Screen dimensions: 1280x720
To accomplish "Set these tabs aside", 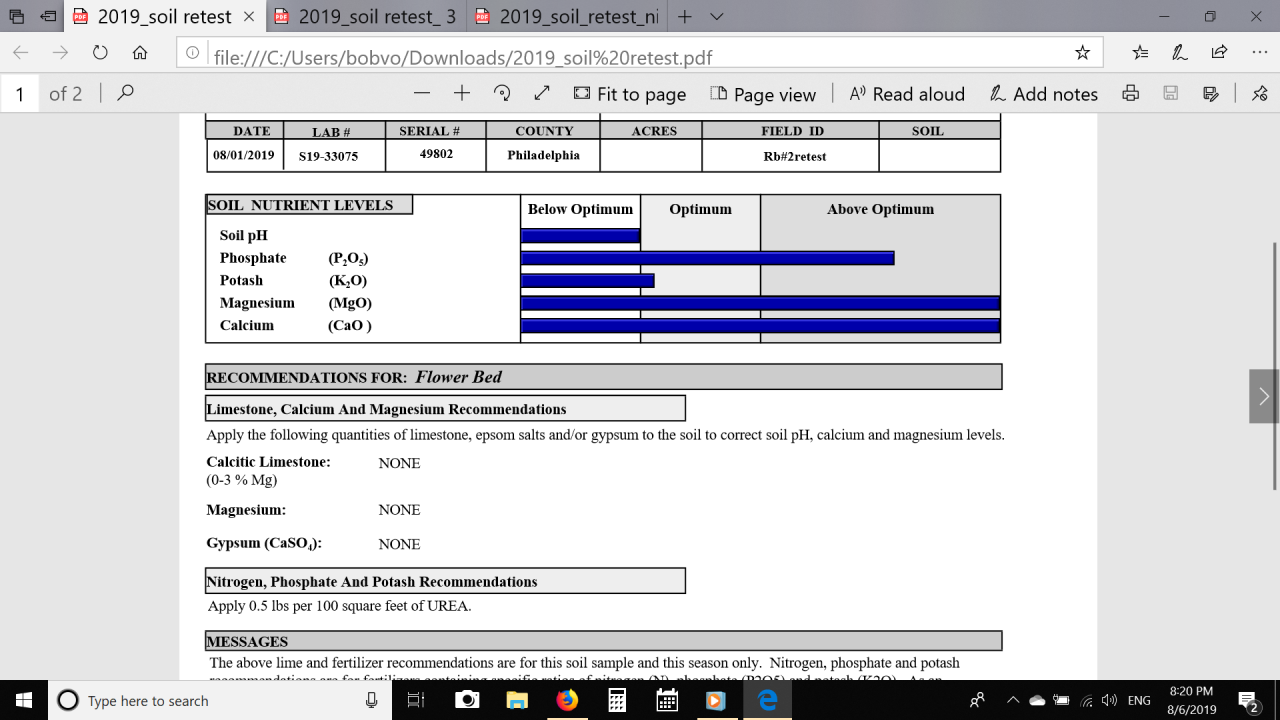I will point(48,16).
